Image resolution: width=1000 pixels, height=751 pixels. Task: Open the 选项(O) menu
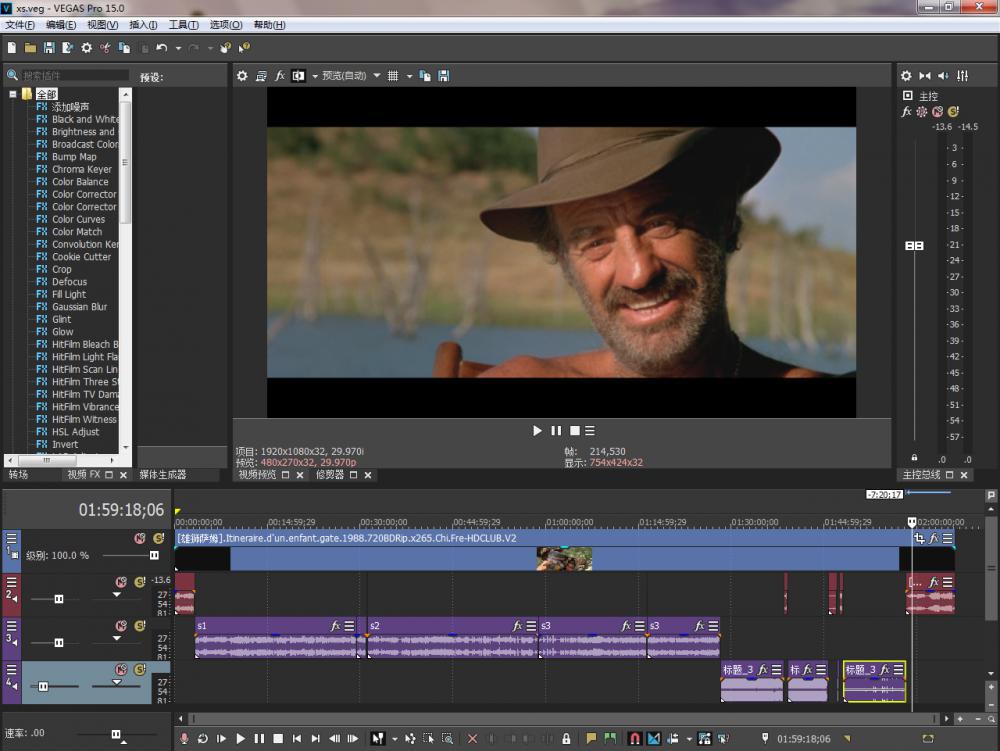pos(226,25)
